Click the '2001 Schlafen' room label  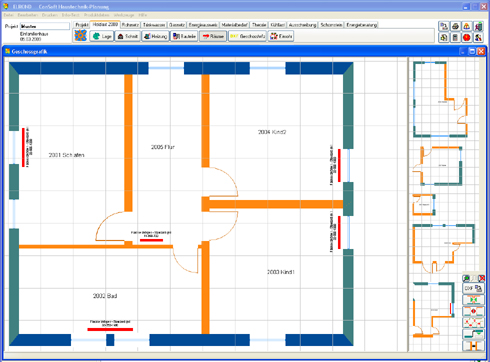coord(66,155)
